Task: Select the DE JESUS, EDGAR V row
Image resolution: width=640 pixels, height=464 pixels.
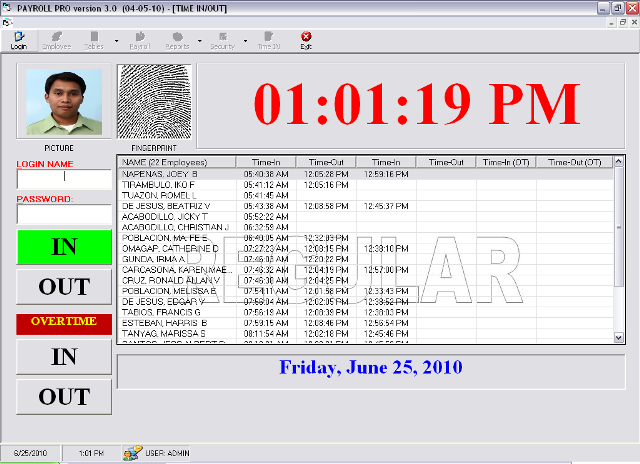Action: tap(365, 302)
